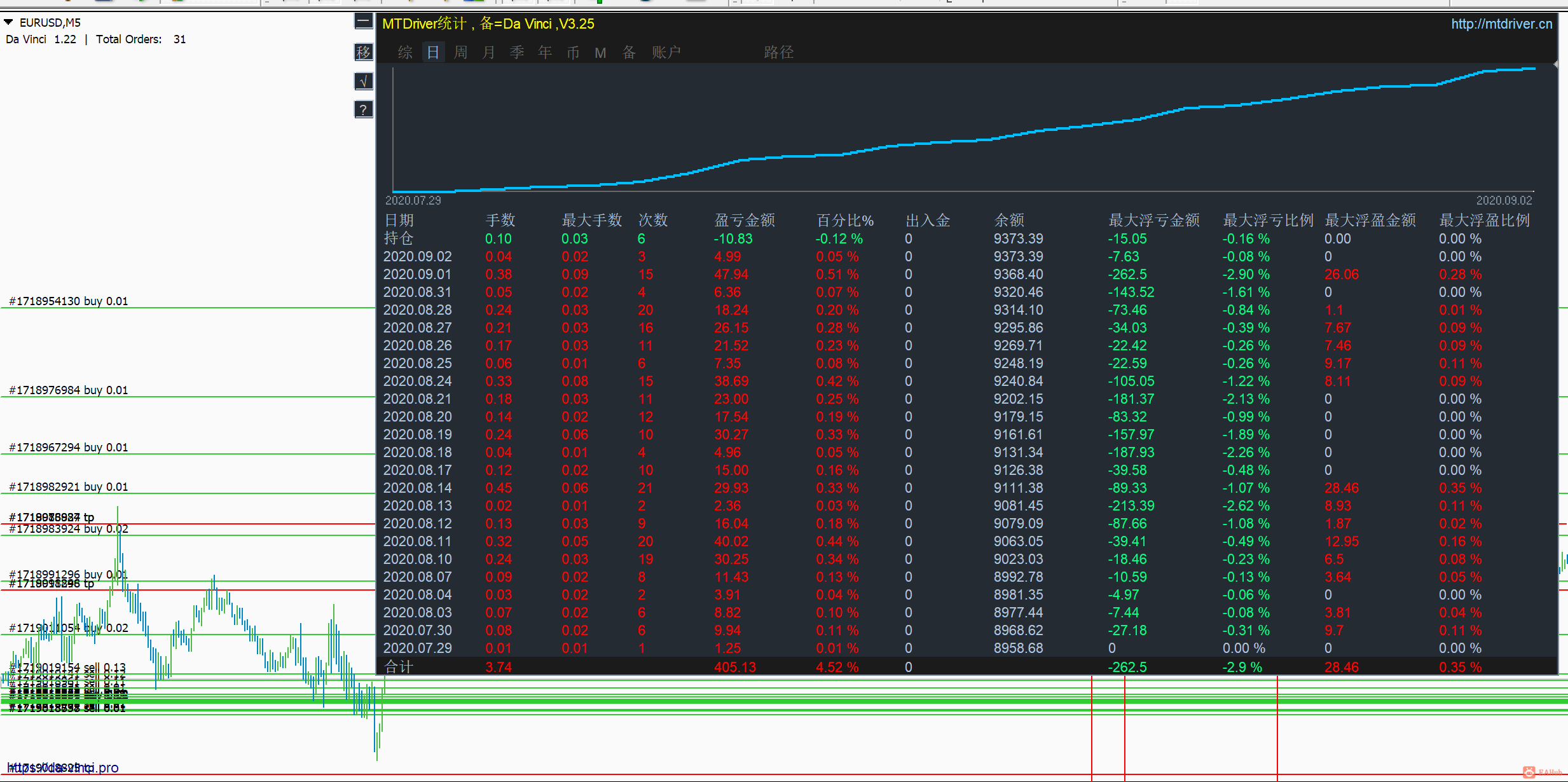
Task: Collapse the EURUSD,M5 triangle arrow
Action: 9,22
